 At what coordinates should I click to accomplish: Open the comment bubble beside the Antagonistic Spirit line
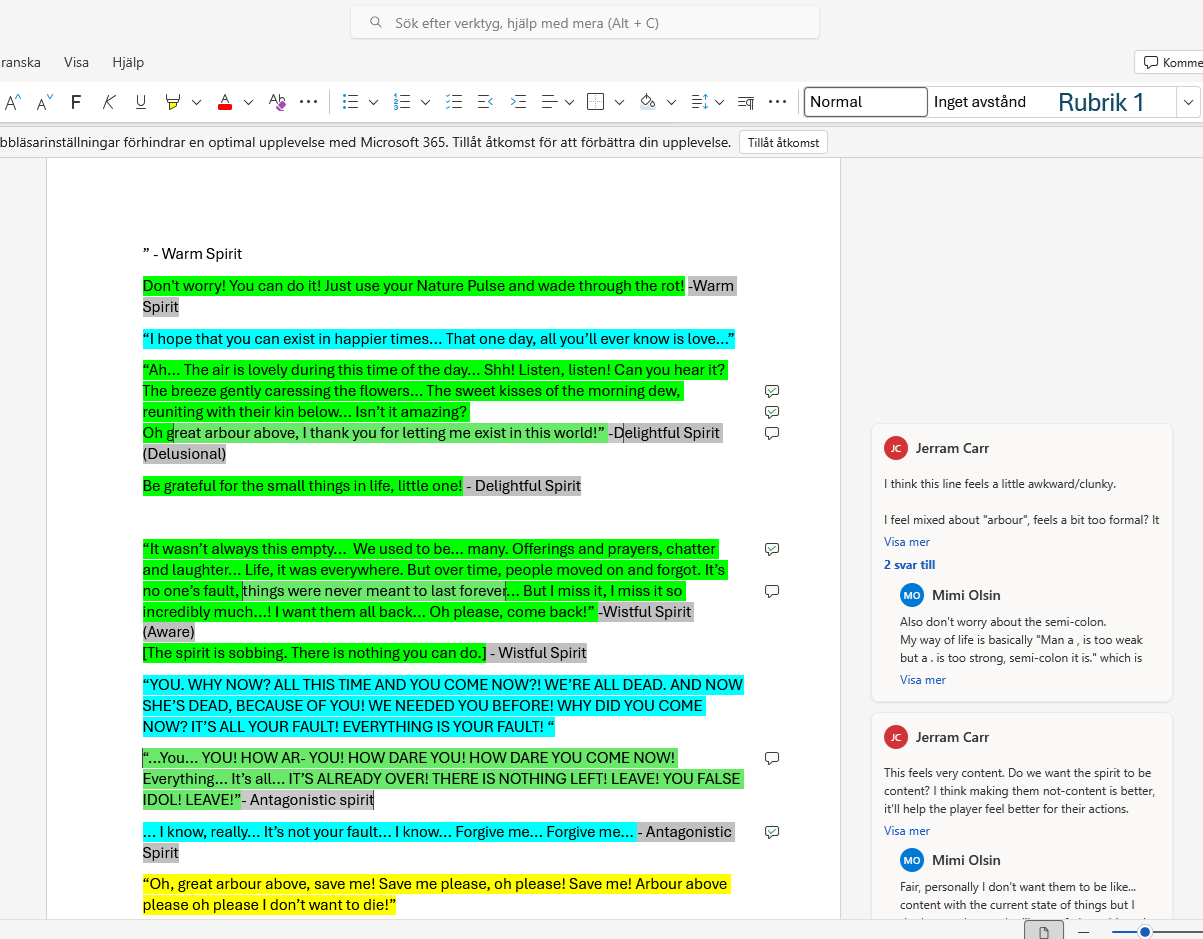click(x=771, y=832)
